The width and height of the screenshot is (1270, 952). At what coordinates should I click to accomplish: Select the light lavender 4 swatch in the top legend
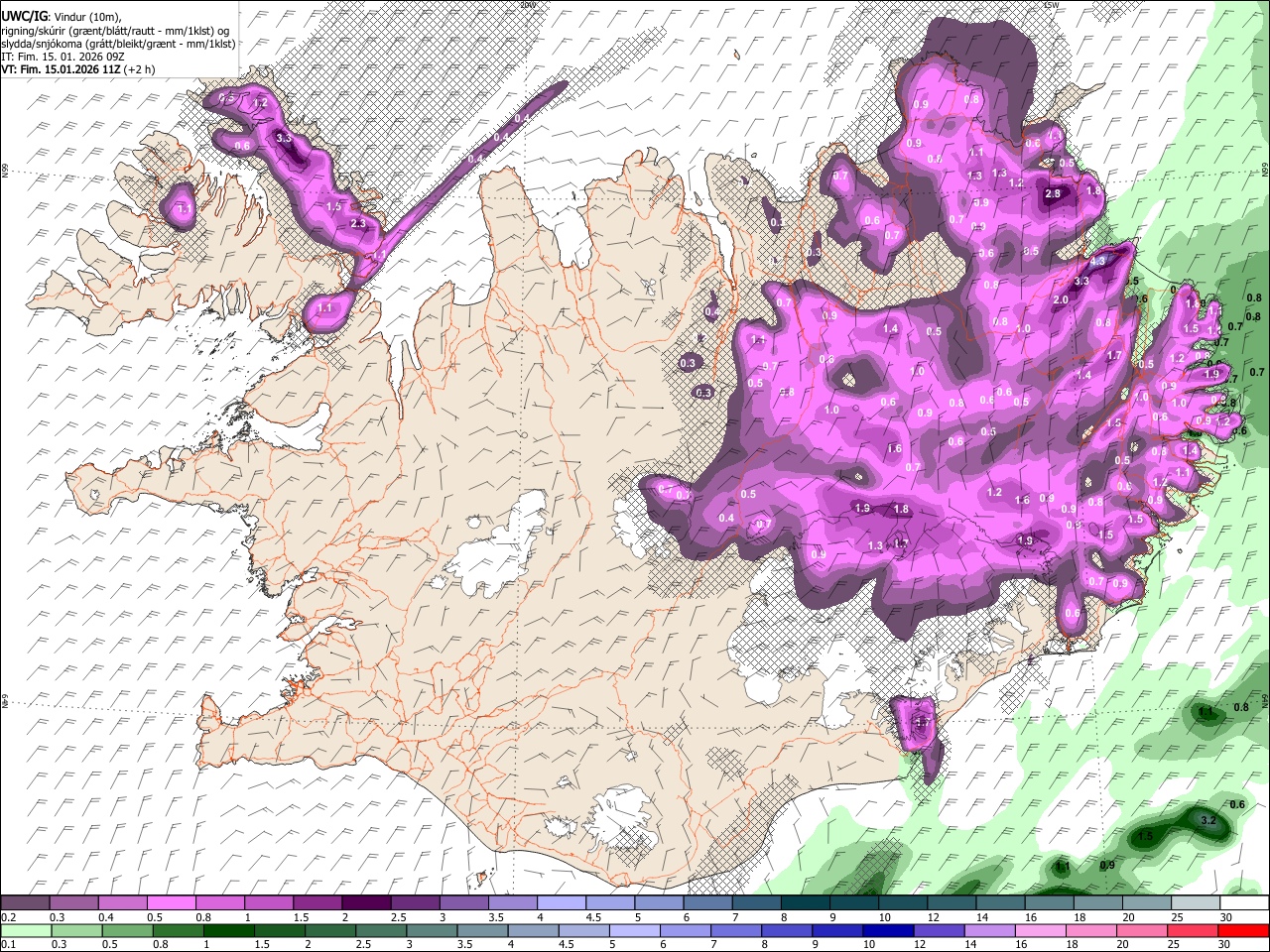pos(560,903)
